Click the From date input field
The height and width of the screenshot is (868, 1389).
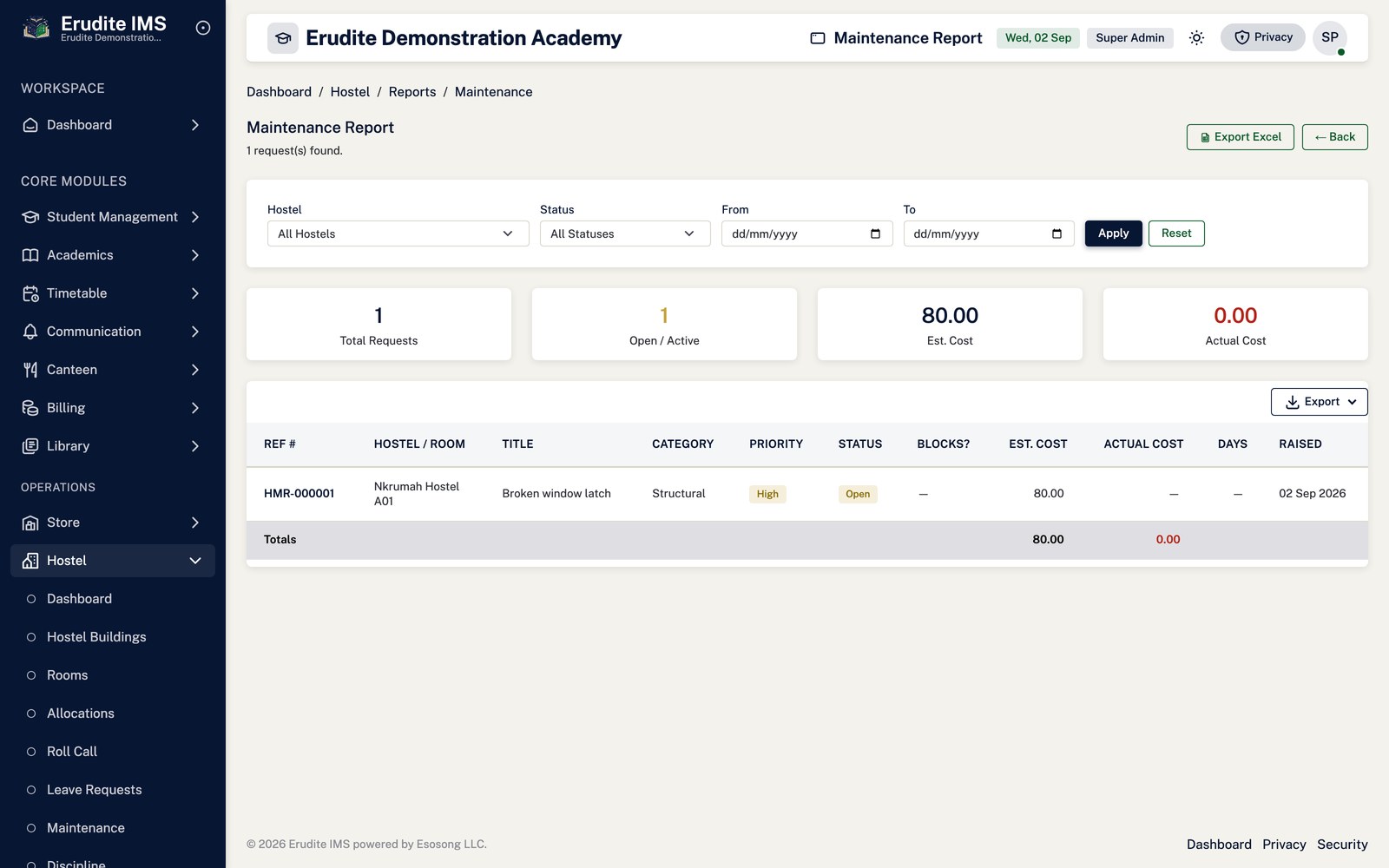tap(807, 233)
